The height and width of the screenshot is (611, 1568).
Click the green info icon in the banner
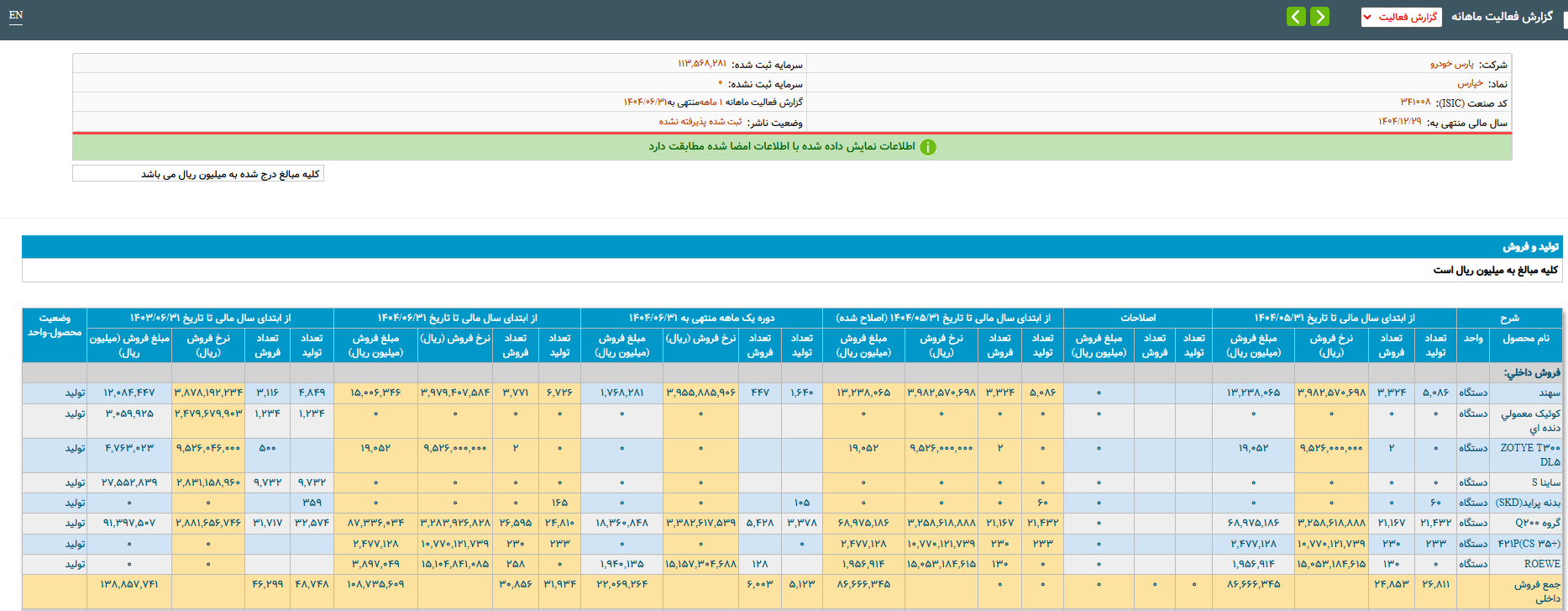927,147
